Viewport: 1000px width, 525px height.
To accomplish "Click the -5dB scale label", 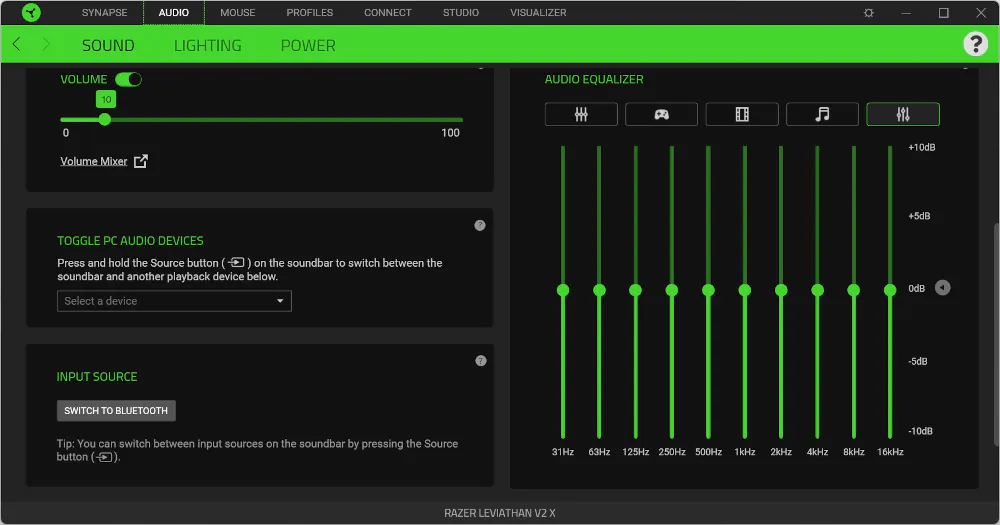I will [x=918, y=362].
